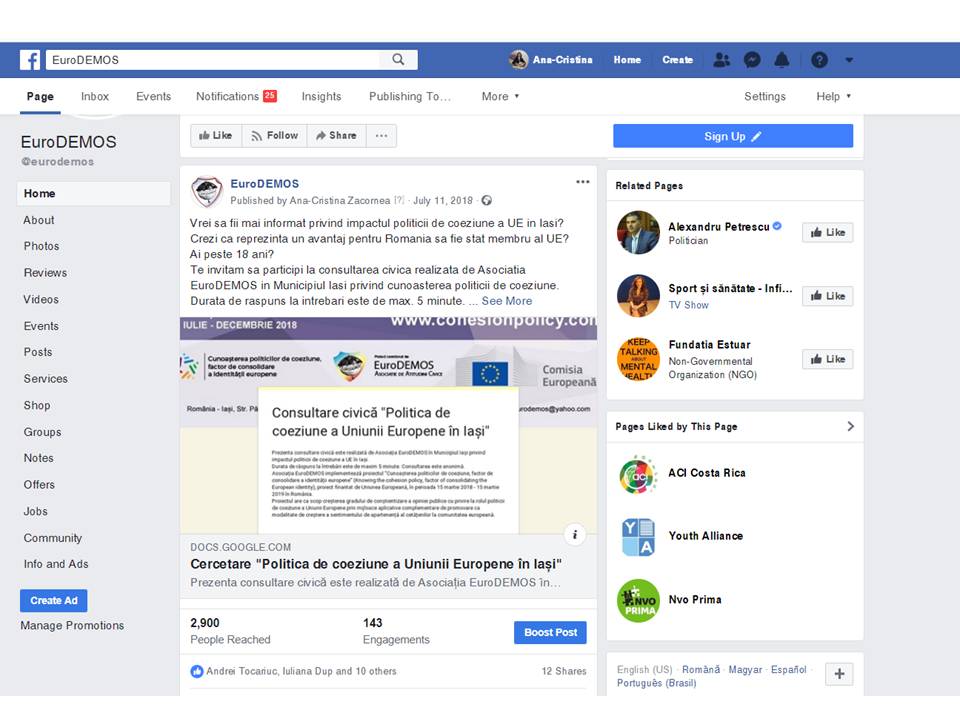Click the Create Ad button
The height and width of the screenshot is (720, 960).
[x=54, y=601]
